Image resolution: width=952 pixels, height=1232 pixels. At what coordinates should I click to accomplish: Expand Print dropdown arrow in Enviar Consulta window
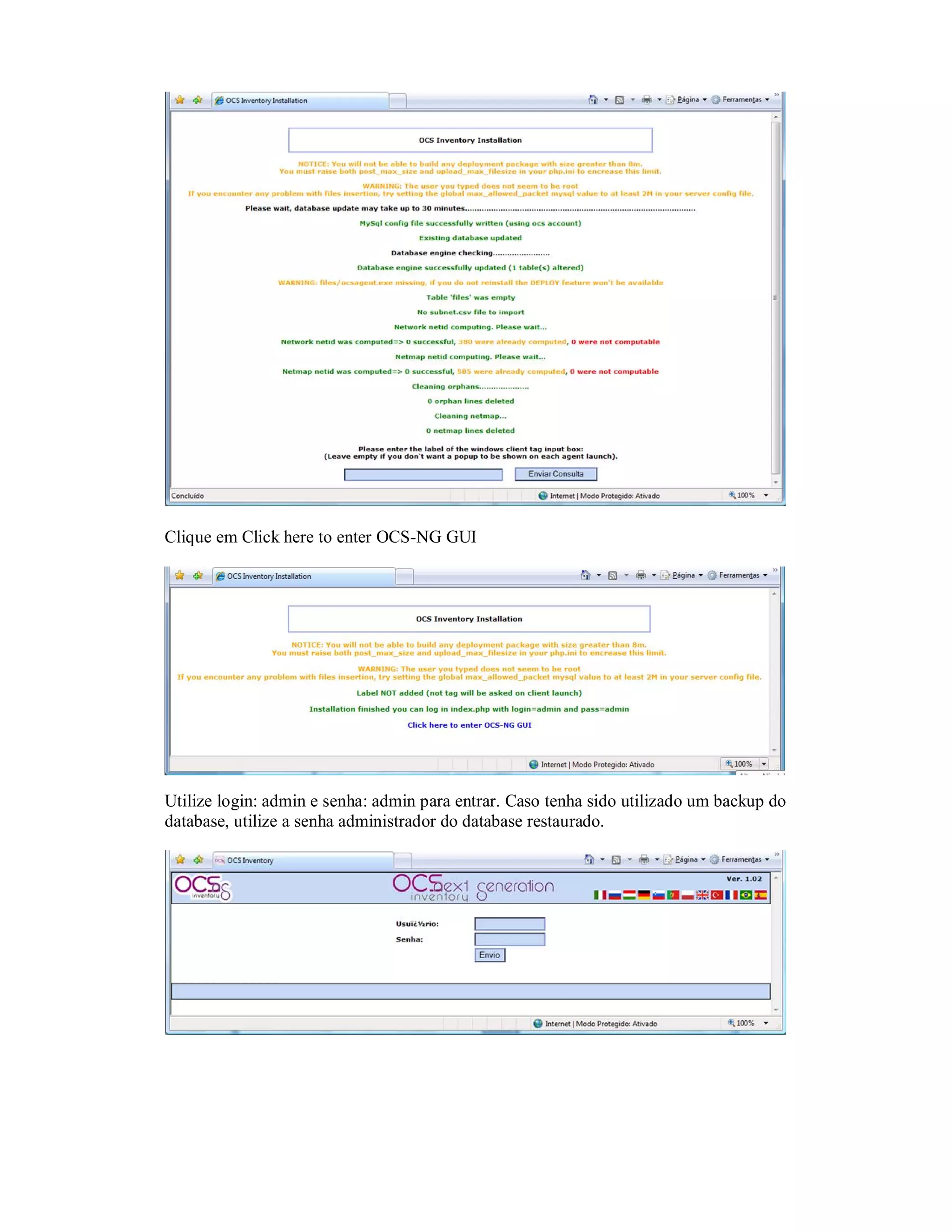click(x=659, y=100)
